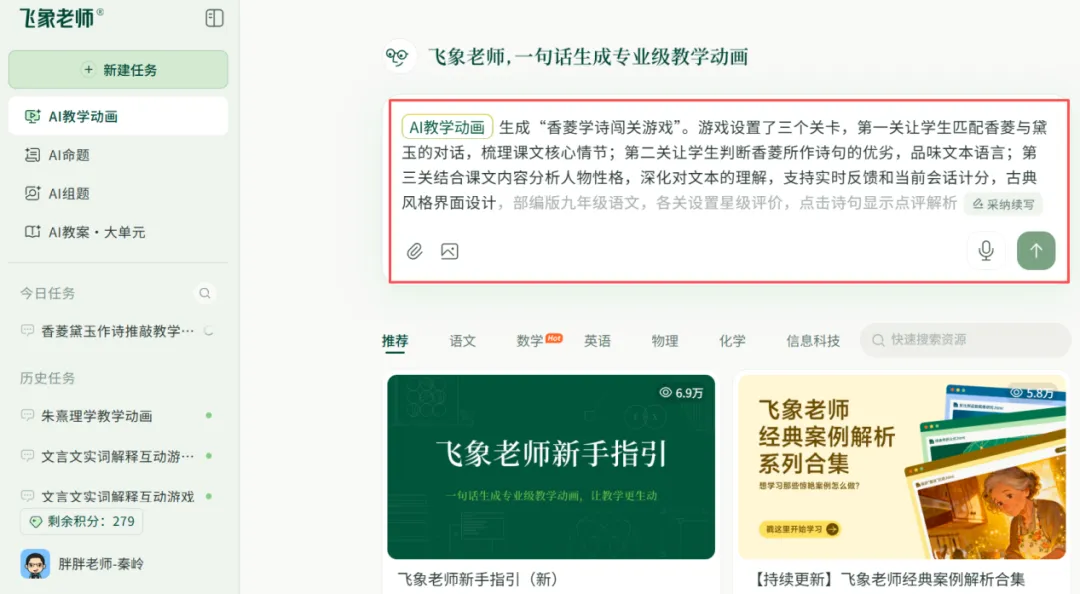This screenshot has width=1080, height=594.
Task: Switch to the 信息科技 tab
Action: [813, 340]
